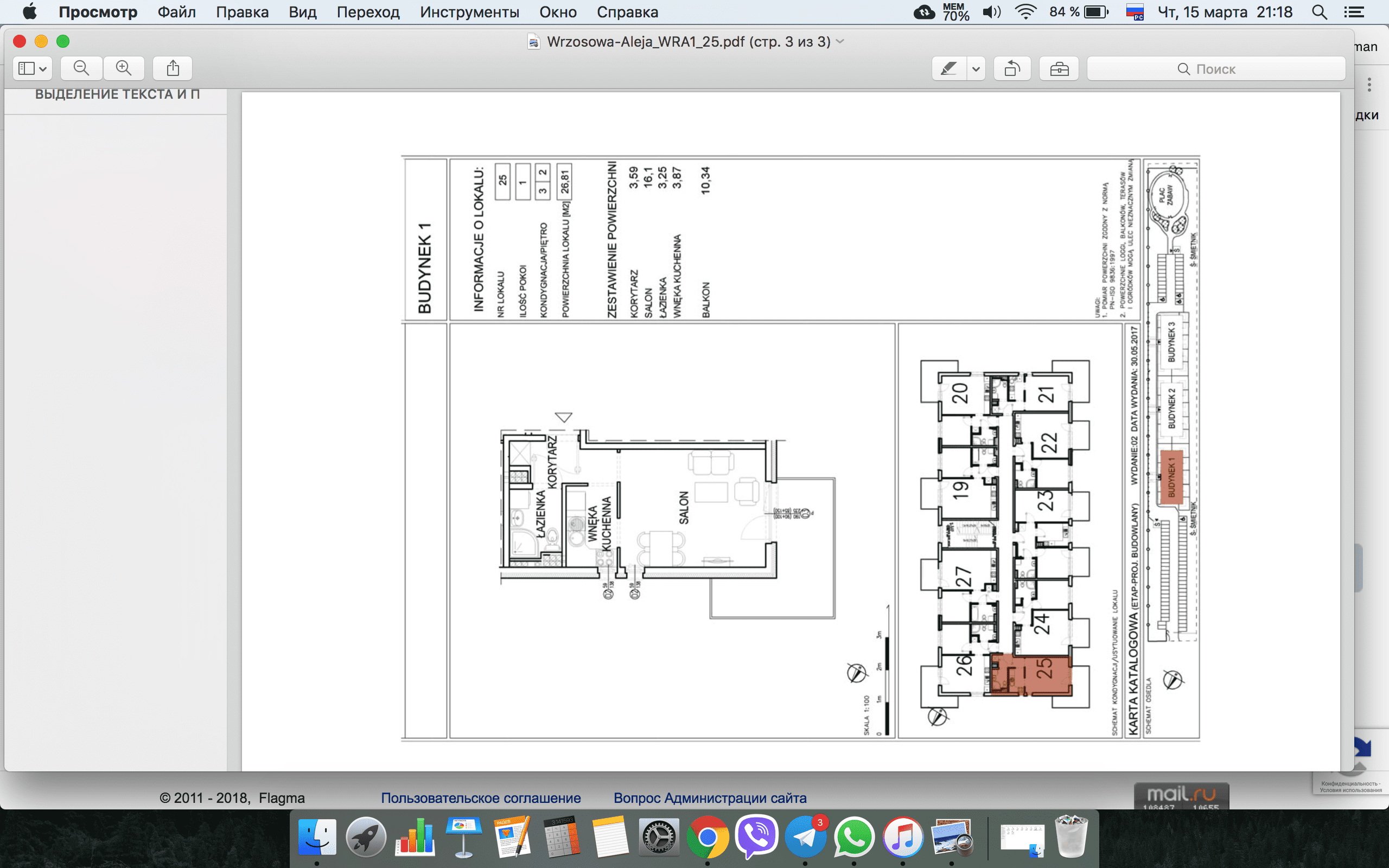Click the Пользовательское соглашение link
Image resolution: width=1389 pixels, height=868 pixels.
480,798
